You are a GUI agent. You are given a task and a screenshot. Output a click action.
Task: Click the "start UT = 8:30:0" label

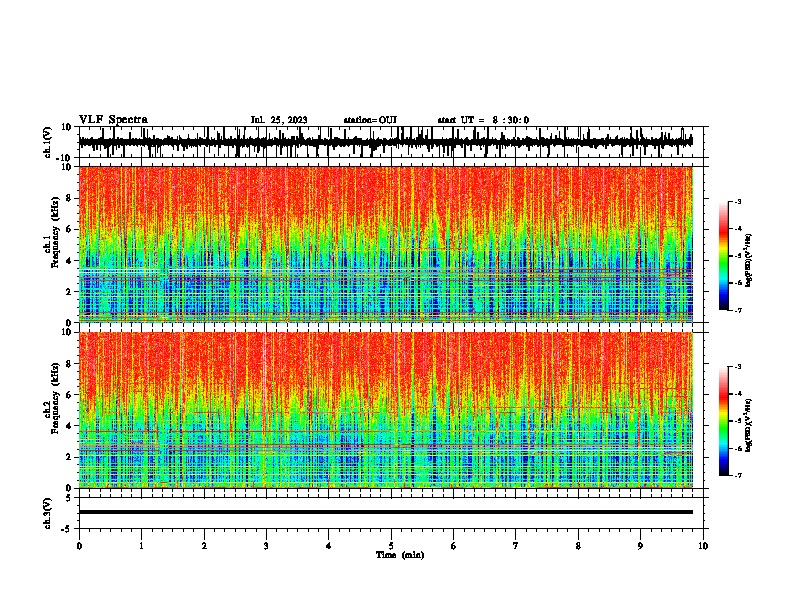click(483, 120)
